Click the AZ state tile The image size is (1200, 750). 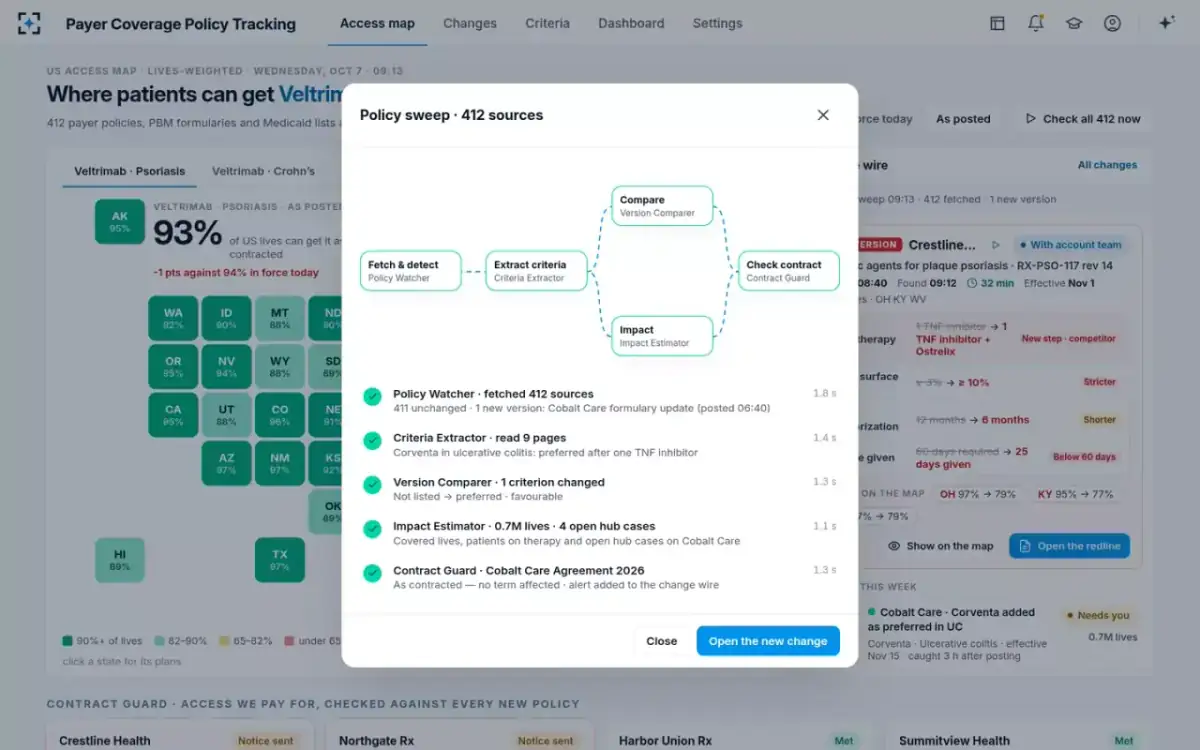point(227,464)
